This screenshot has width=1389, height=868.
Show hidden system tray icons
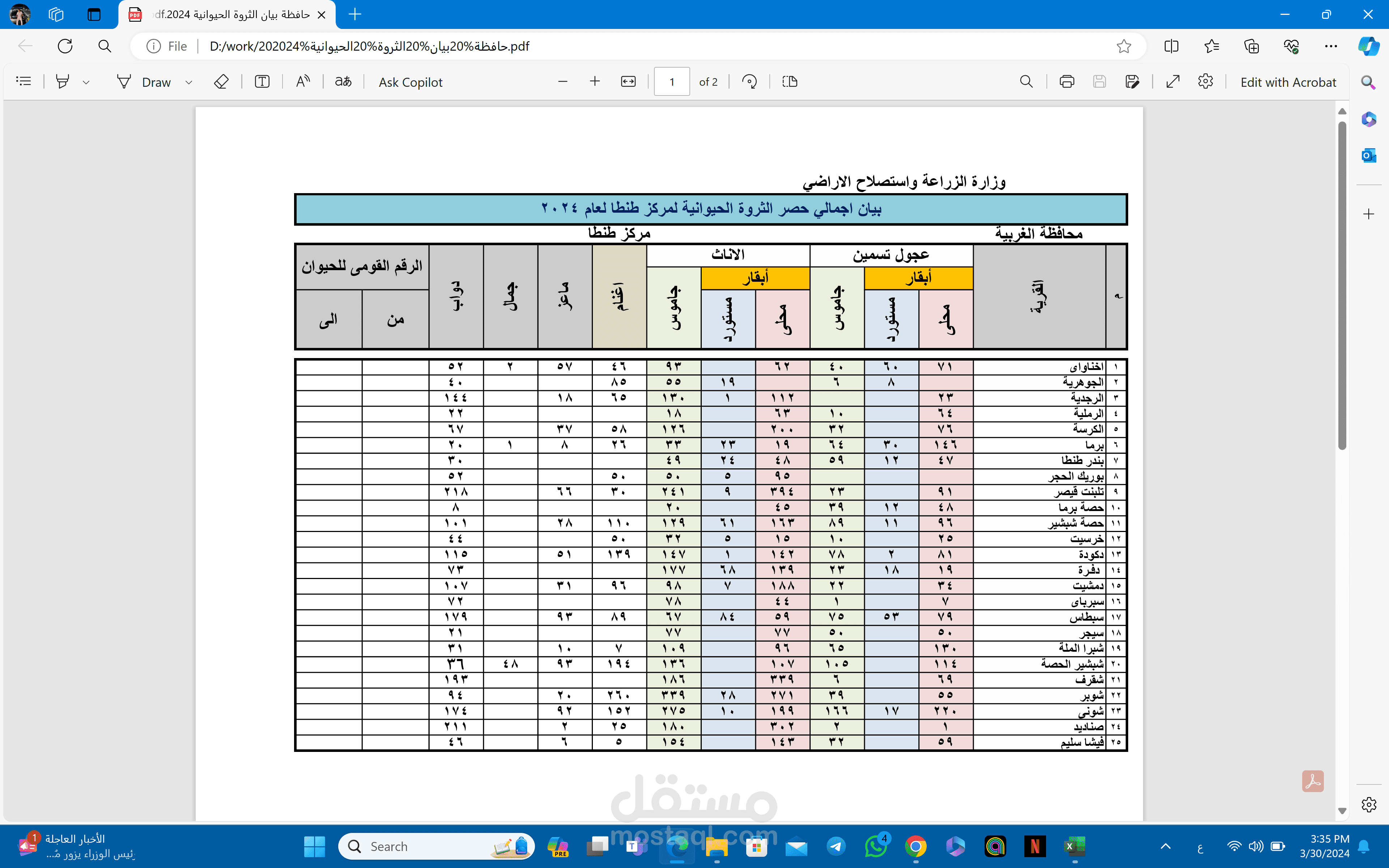1166,846
